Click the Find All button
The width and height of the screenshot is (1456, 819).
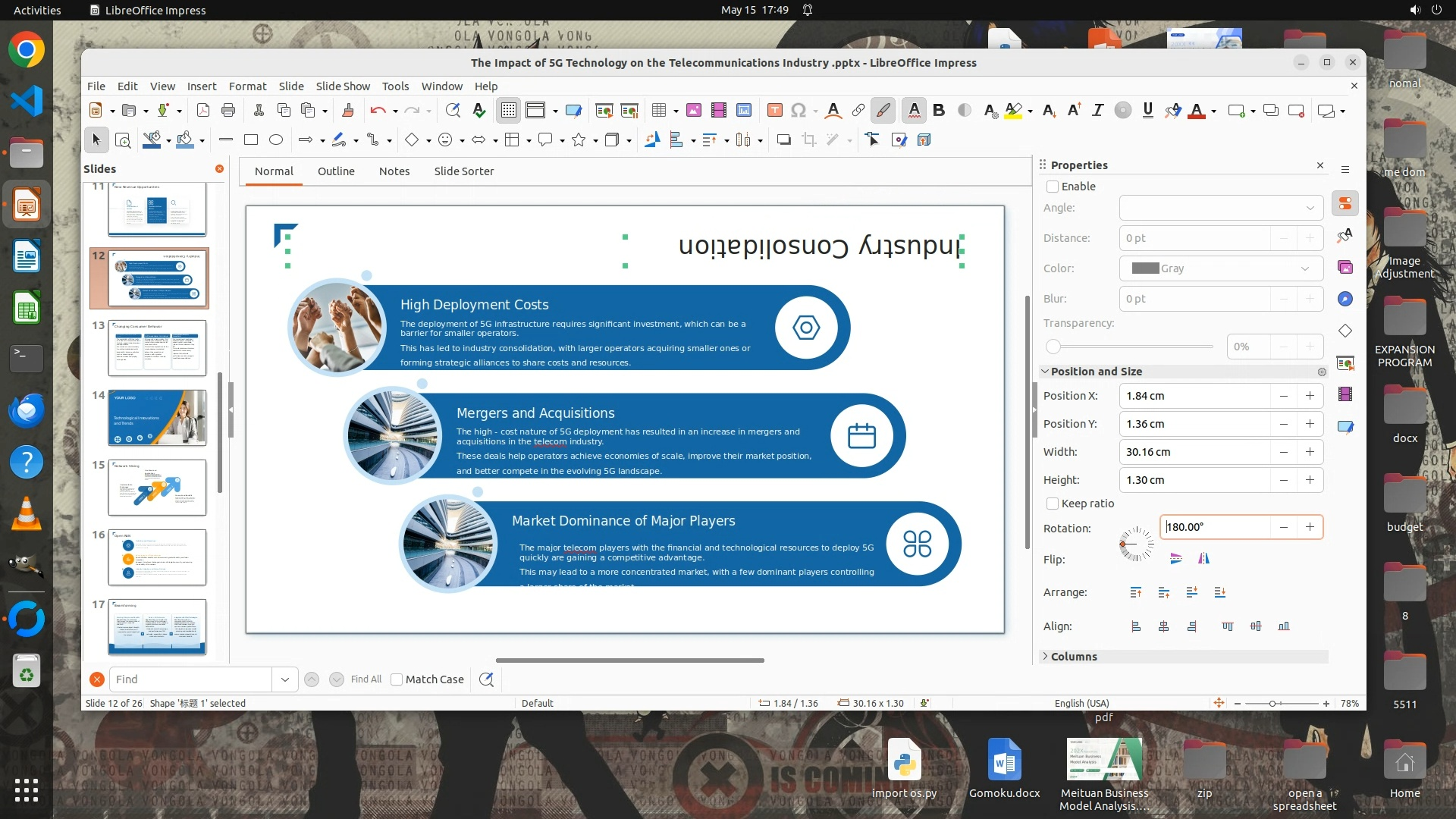tap(366, 679)
